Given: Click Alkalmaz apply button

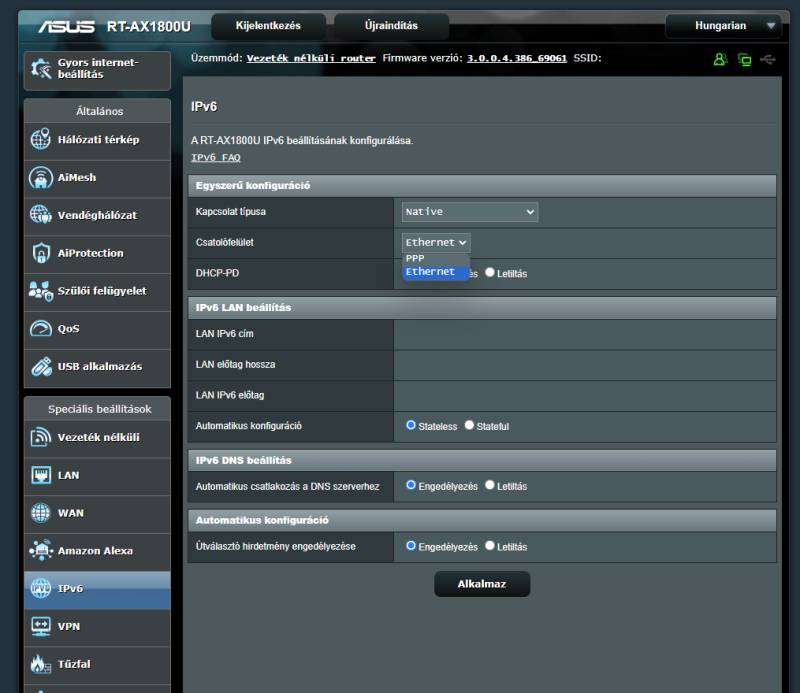Looking at the screenshot, I should [482, 584].
